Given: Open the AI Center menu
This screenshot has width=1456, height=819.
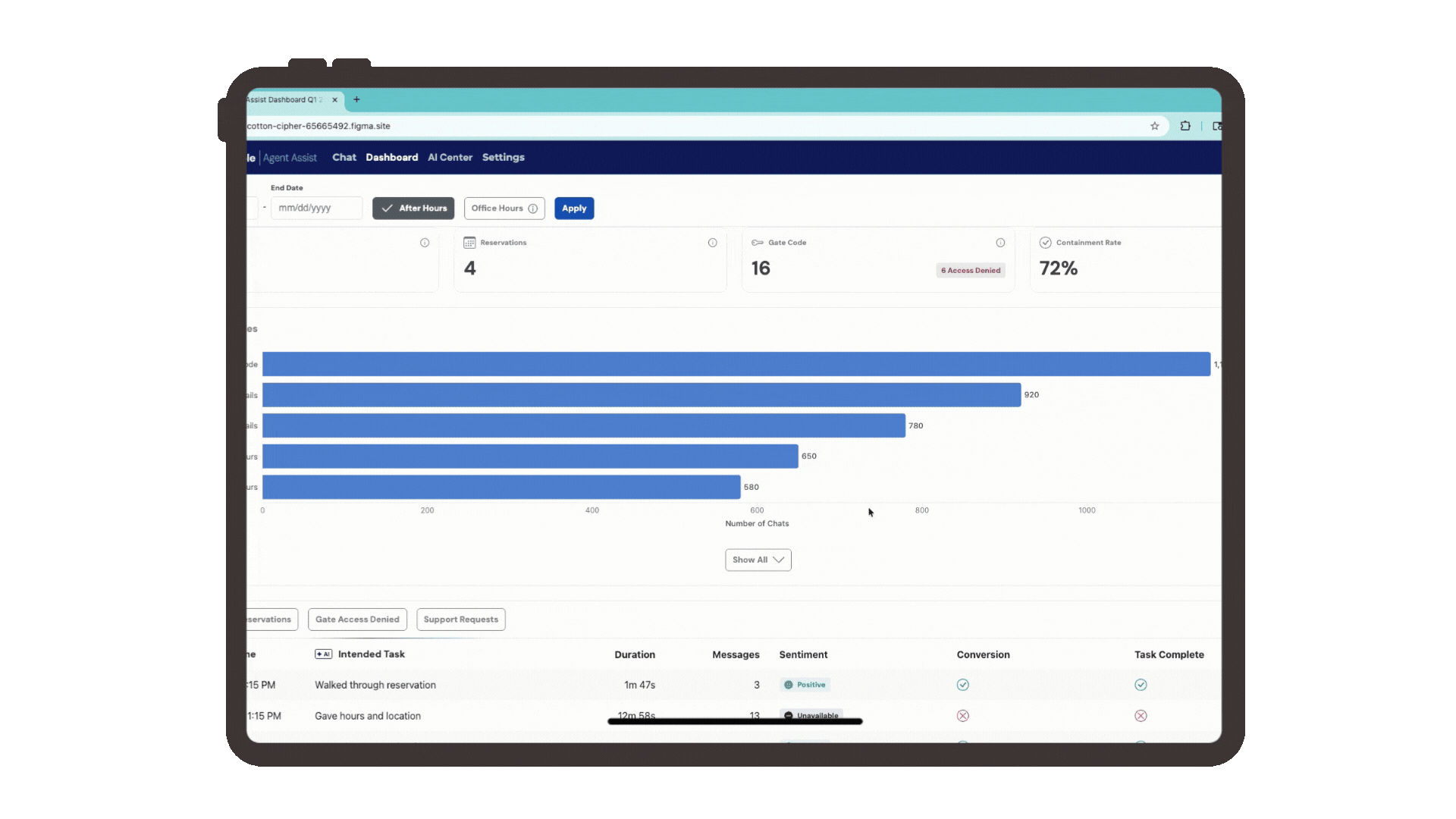Looking at the screenshot, I should (x=450, y=158).
